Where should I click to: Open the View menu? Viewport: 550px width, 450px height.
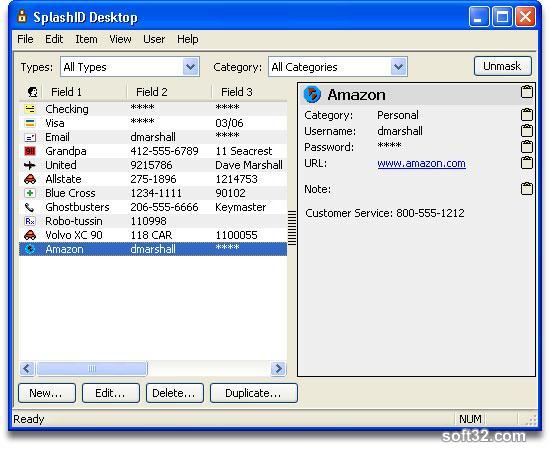point(120,39)
